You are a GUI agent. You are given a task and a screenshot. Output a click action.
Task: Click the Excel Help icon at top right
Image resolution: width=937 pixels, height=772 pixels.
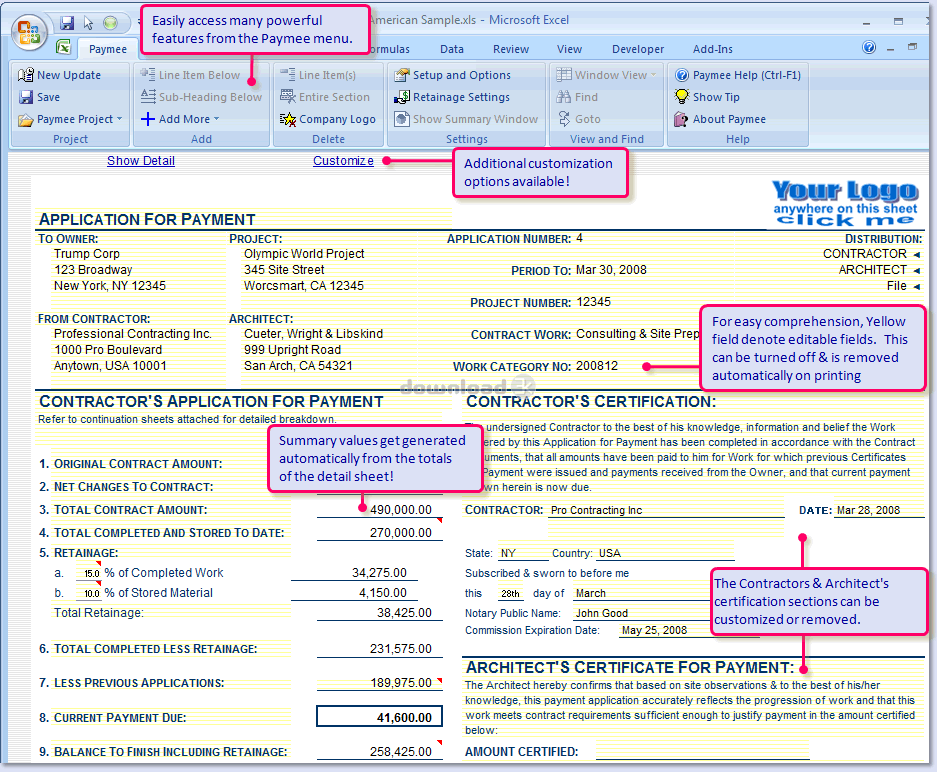tap(869, 47)
